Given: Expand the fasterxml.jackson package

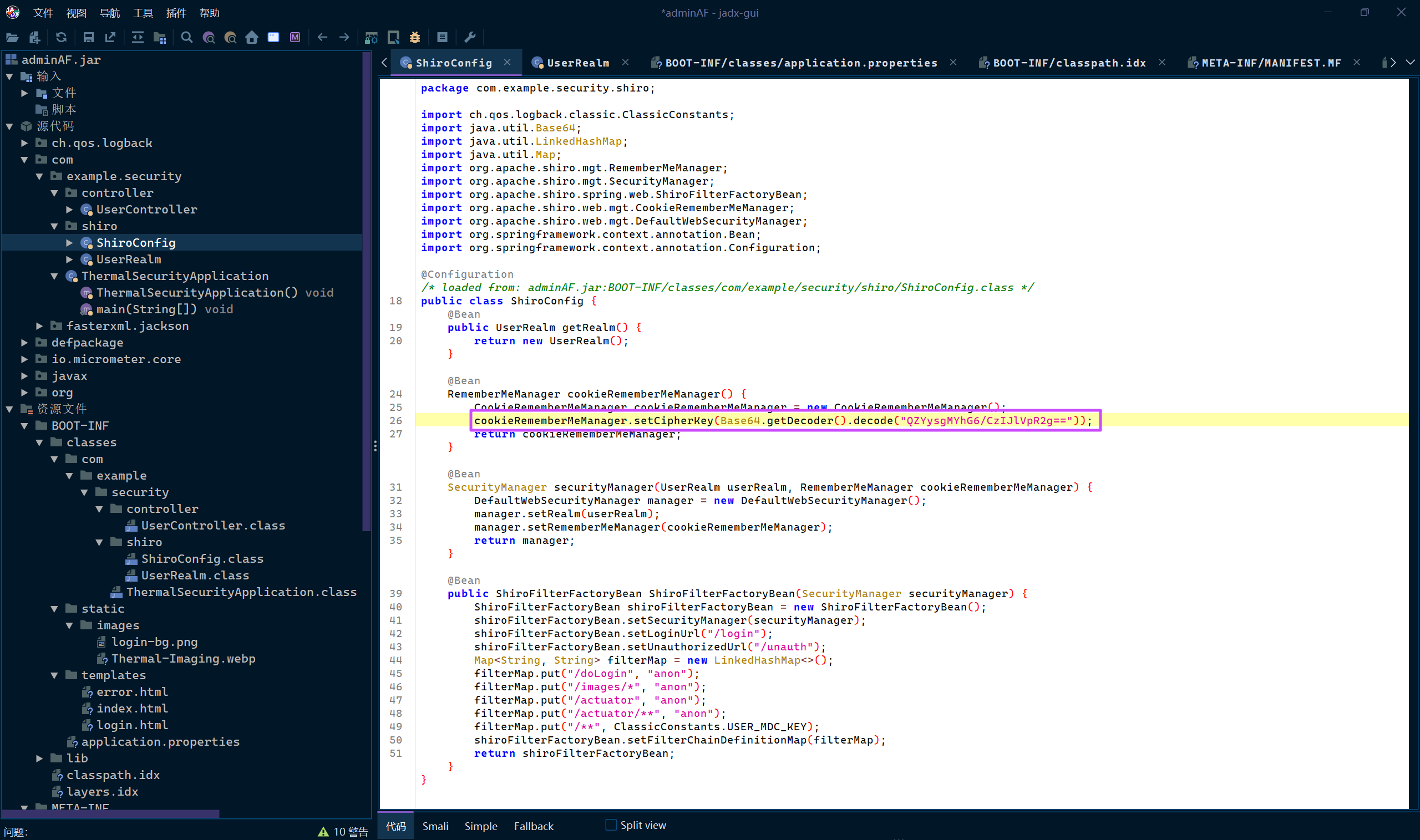Looking at the screenshot, I should point(39,326).
